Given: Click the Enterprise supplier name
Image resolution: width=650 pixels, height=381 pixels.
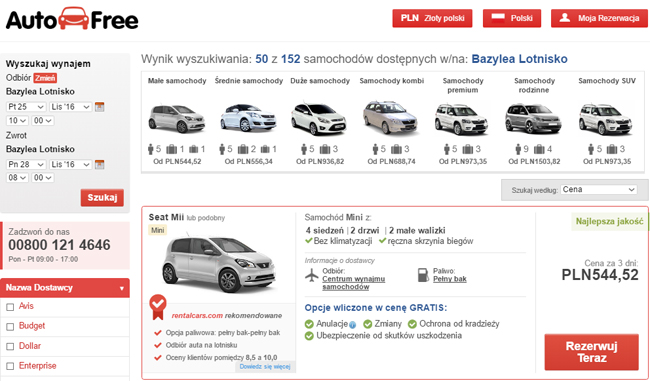Looking at the screenshot, I should (x=37, y=366).
